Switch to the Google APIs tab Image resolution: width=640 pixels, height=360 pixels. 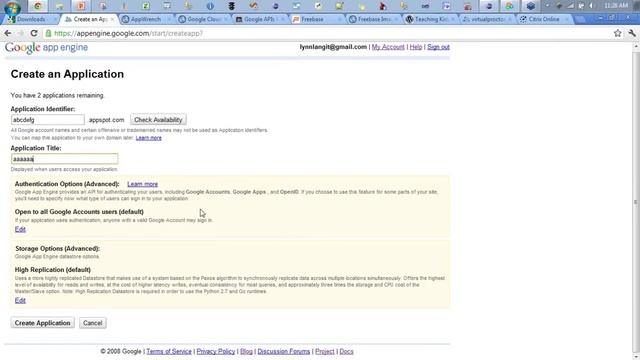point(259,19)
